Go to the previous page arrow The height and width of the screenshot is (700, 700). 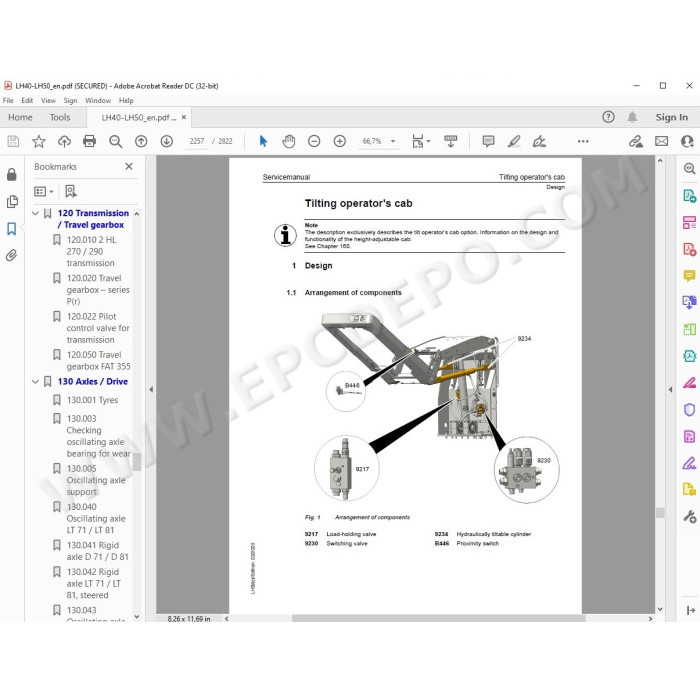point(141,142)
